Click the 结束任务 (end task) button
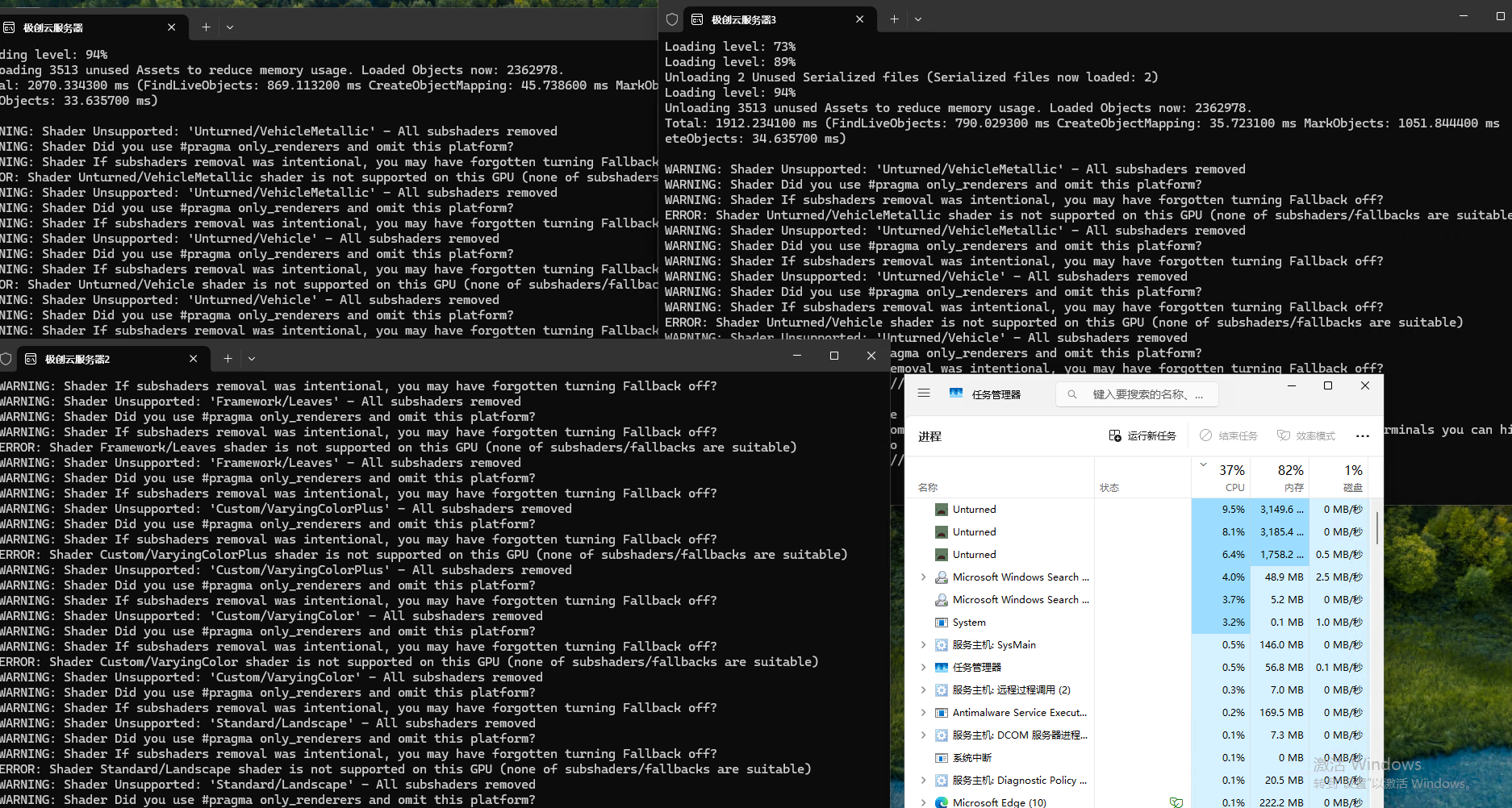 [1229, 435]
